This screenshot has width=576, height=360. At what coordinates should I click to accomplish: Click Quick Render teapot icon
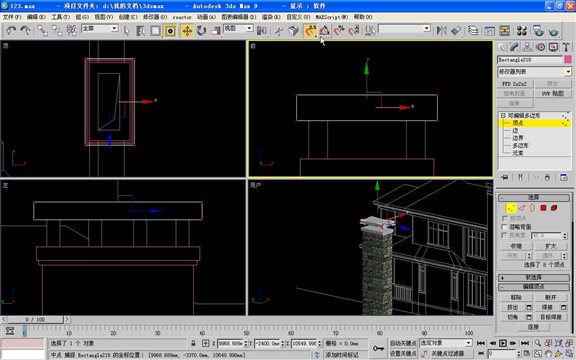[553, 31]
